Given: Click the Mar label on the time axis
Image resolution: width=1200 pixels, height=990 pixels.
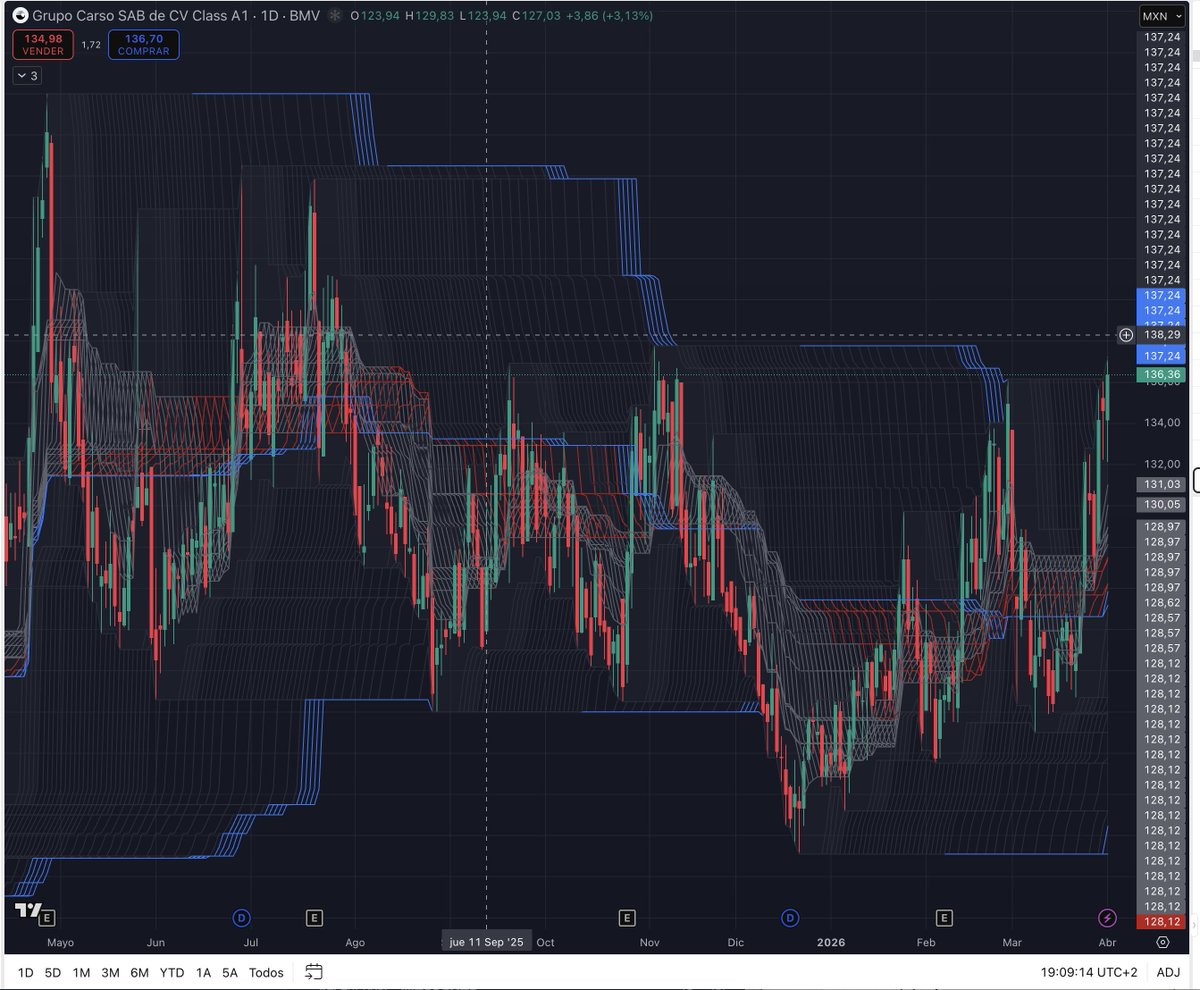Looking at the screenshot, I should pos(1012,942).
